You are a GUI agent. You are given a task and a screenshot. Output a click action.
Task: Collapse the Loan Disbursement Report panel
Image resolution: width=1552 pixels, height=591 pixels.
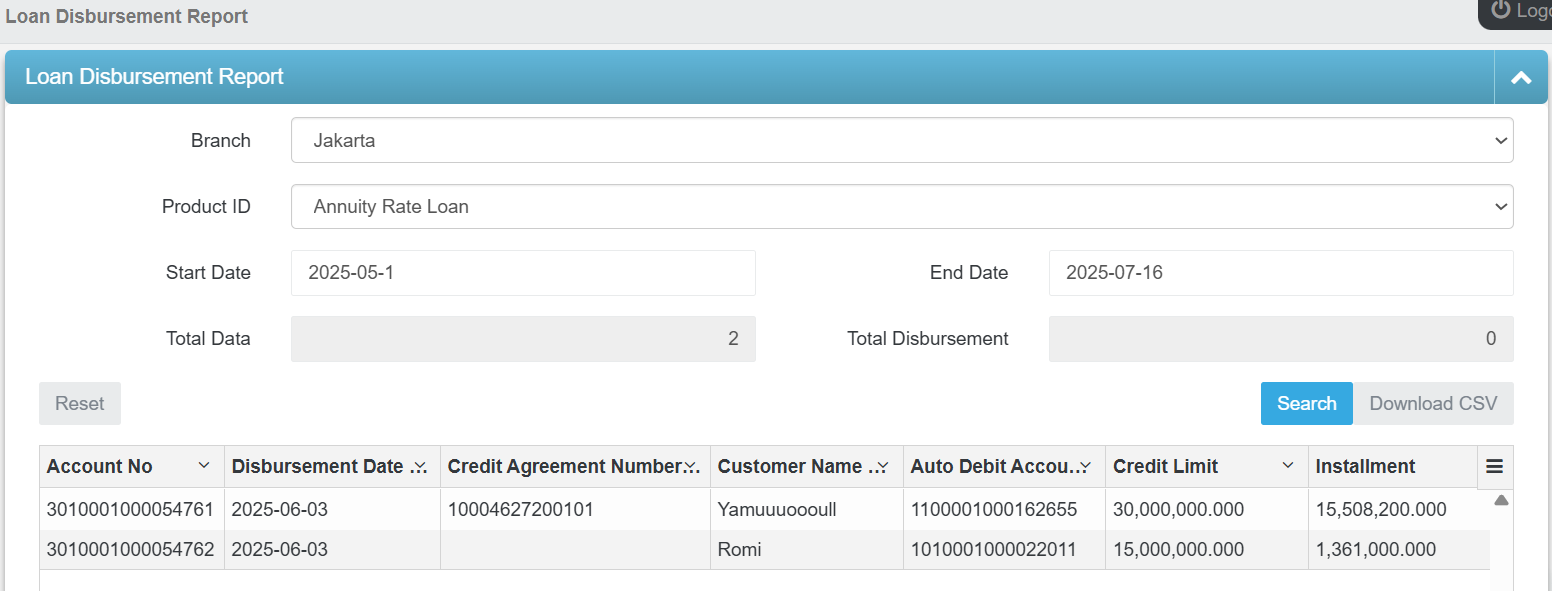1521,76
